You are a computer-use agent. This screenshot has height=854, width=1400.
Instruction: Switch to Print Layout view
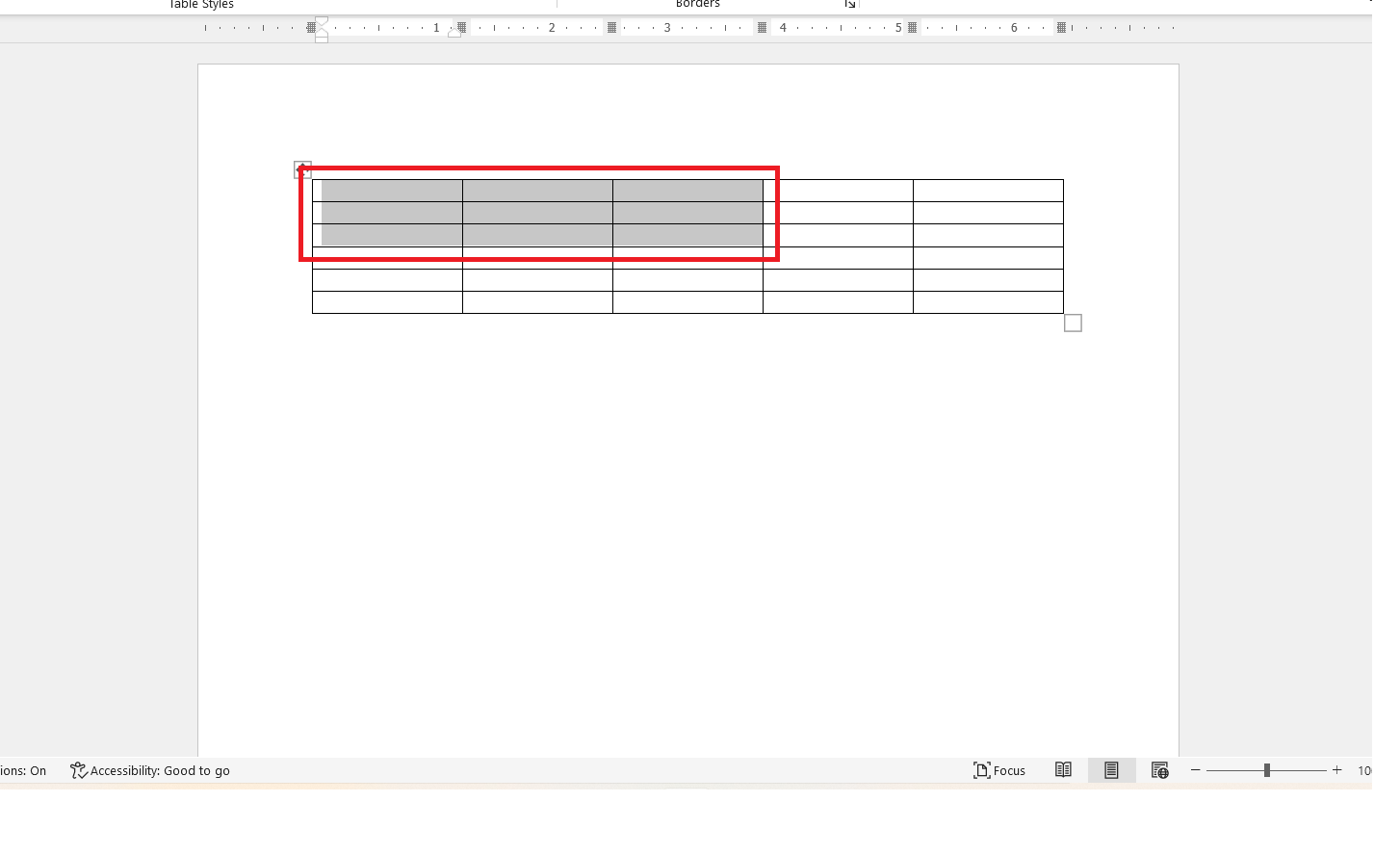[1111, 770]
